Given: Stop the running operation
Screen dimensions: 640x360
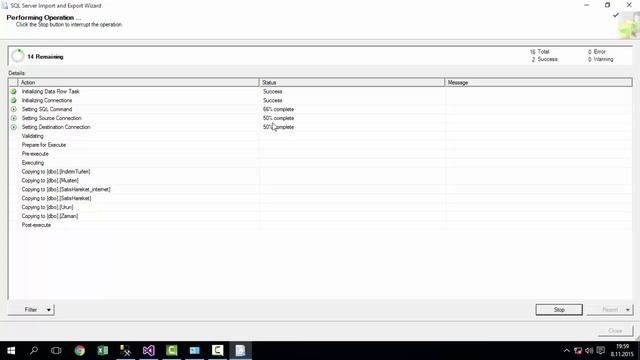Looking at the screenshot, I should (559, 310).
